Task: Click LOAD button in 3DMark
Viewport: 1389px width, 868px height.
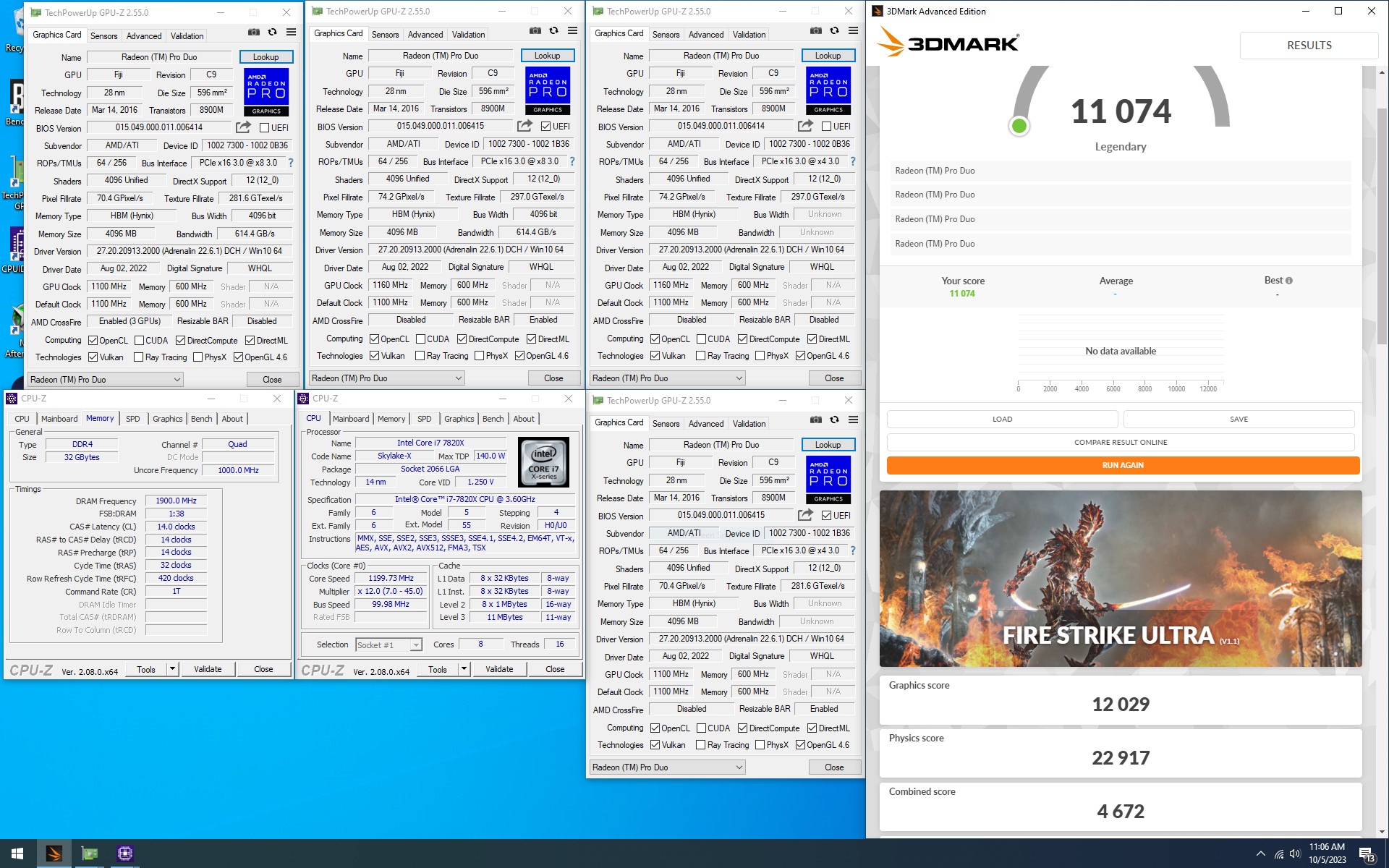Action: 1002,419
